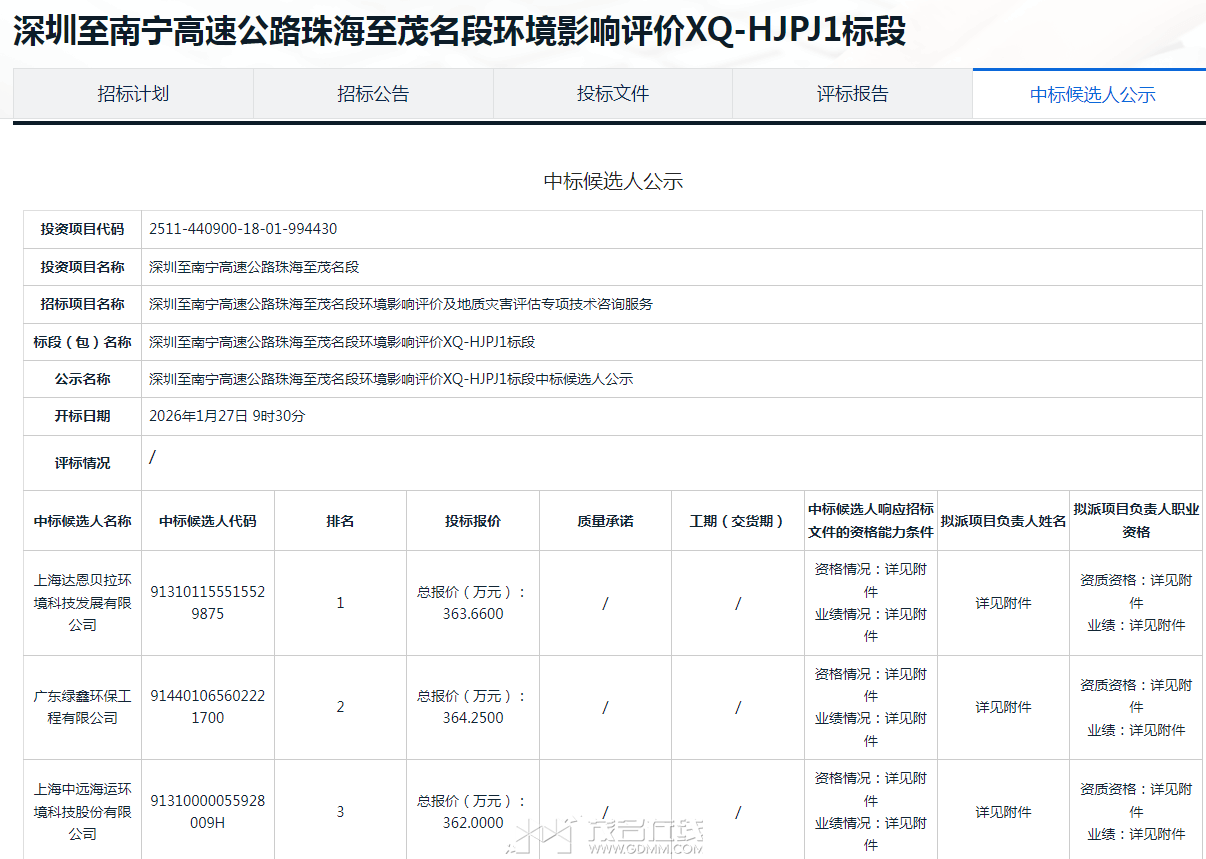Select candidate 上海达恩贝拉环境科技发展有限公司
The width and height of the screenshot is (1206, 859).
pyautogui.click(x=83, y=602)
